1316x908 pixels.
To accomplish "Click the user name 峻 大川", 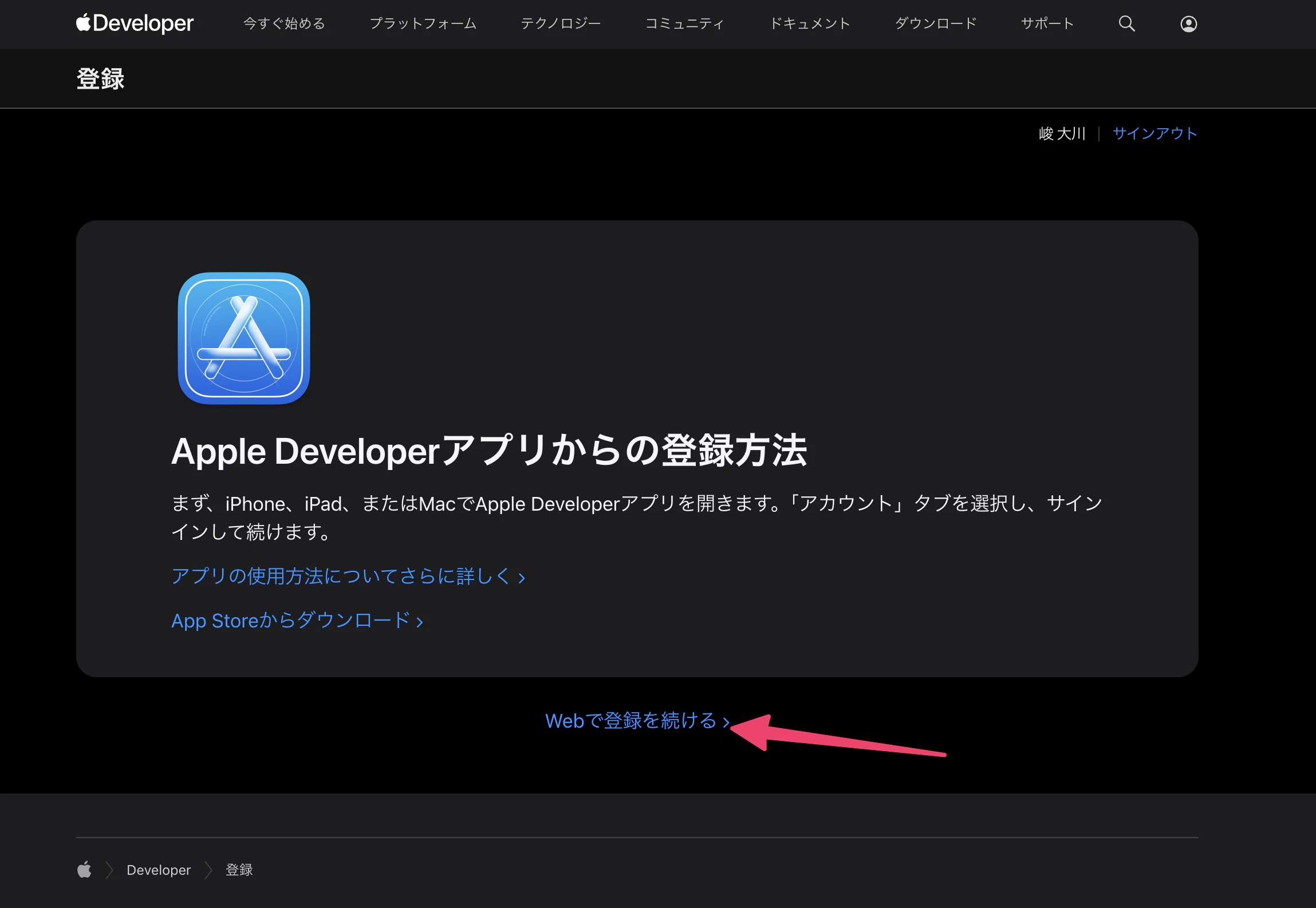I will point(1062,133).
